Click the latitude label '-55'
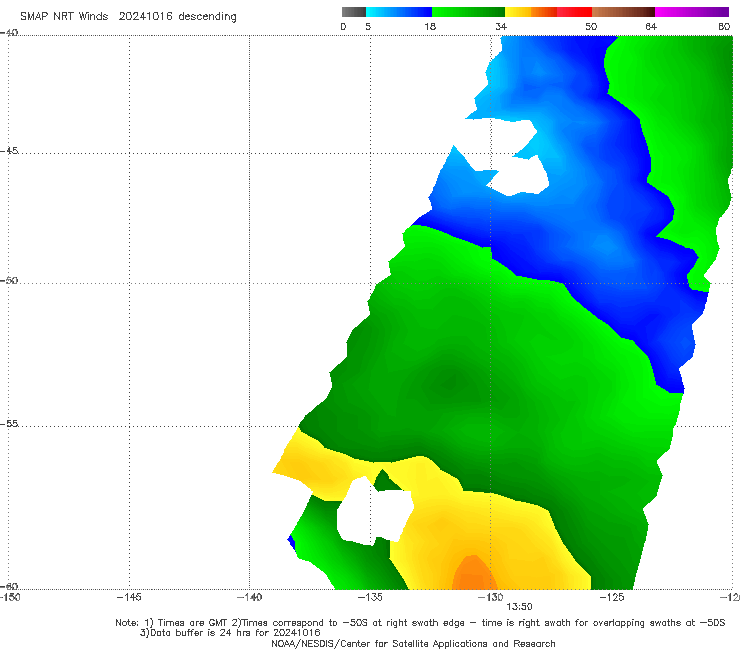 click(9, 423)
